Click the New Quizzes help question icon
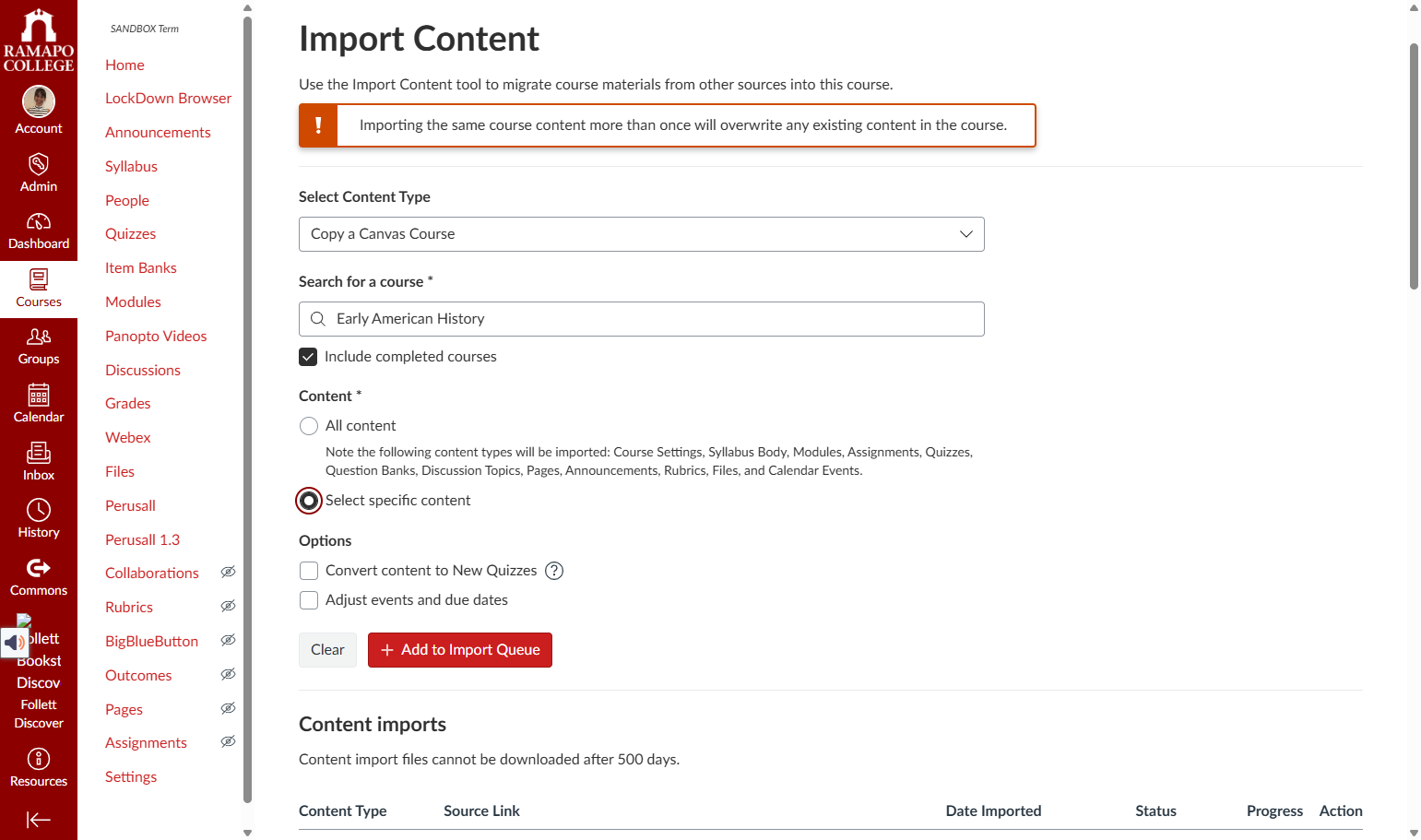 [554, 571]
